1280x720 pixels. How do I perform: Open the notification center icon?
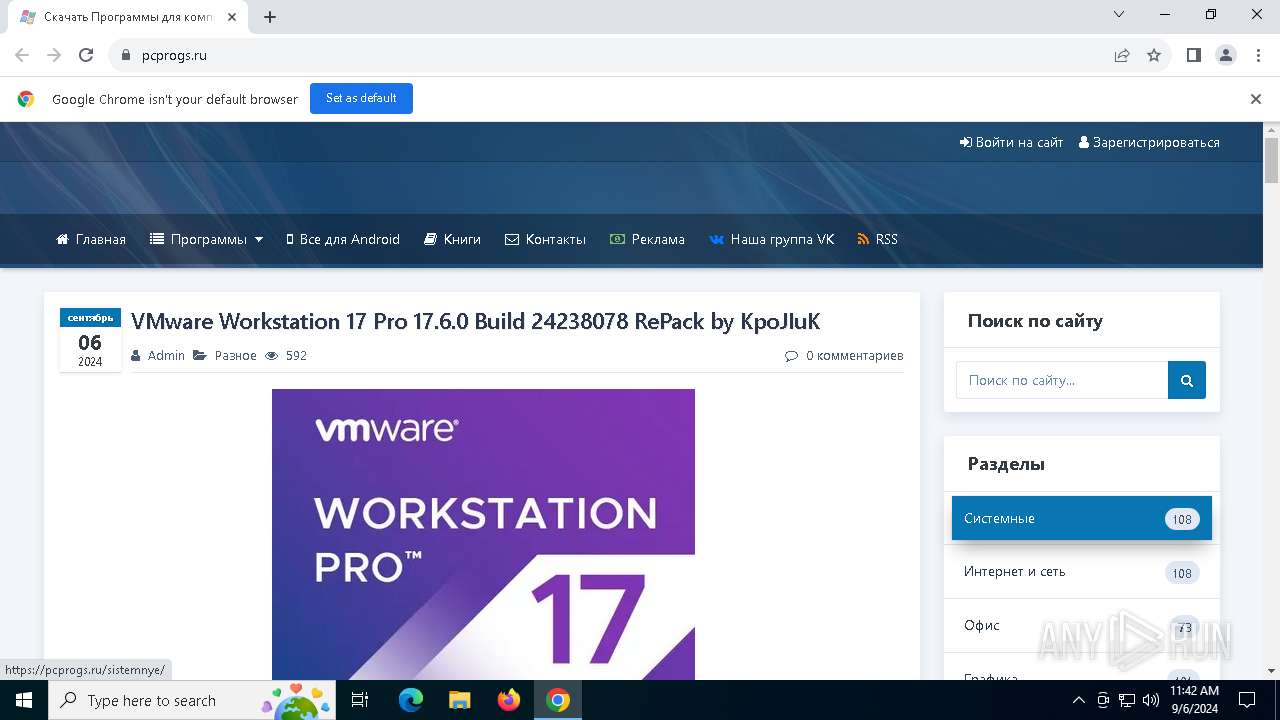(x=1247, y=700)
